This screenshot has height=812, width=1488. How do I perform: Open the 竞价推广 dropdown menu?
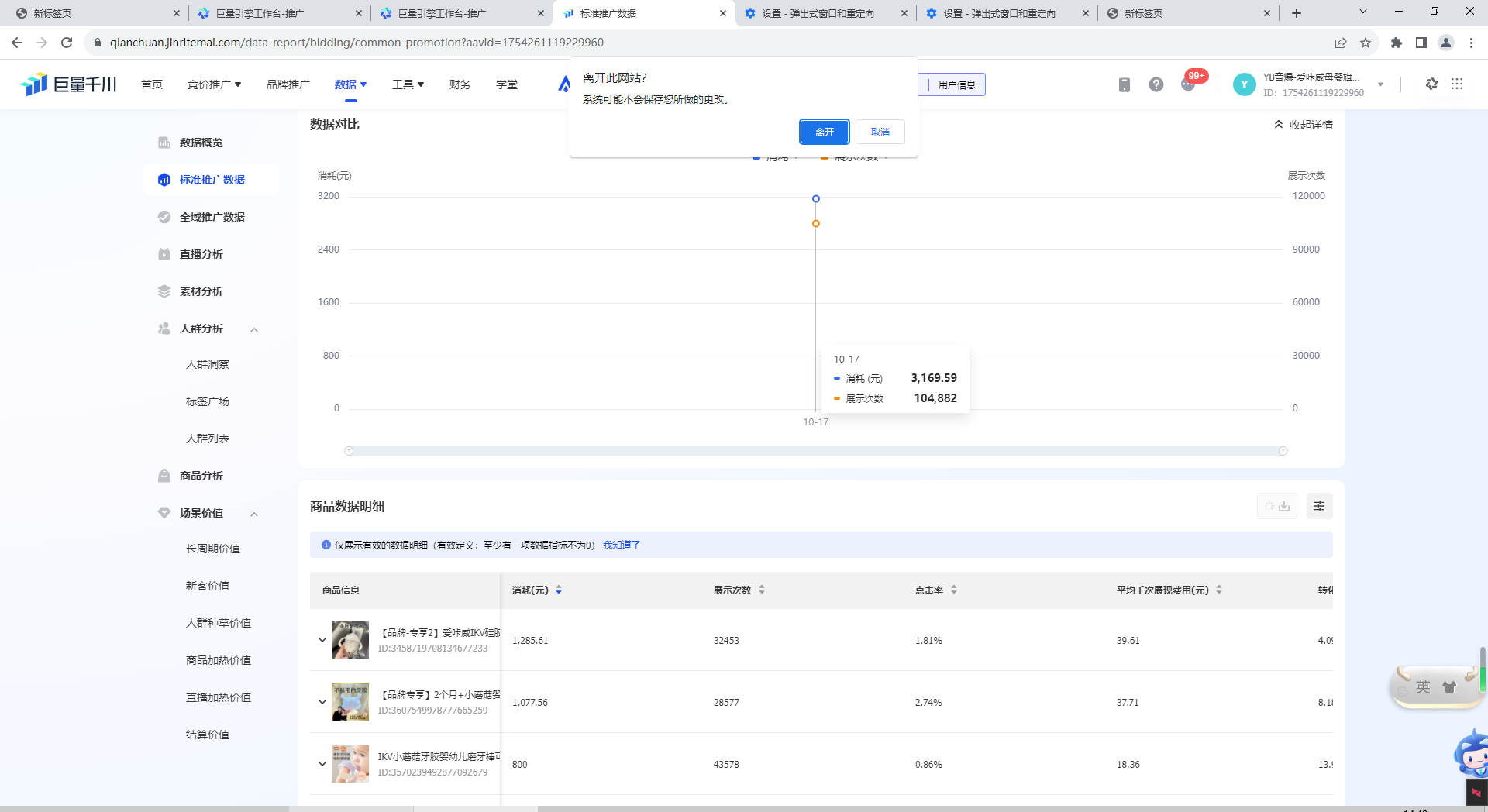(x=214, y=84)
